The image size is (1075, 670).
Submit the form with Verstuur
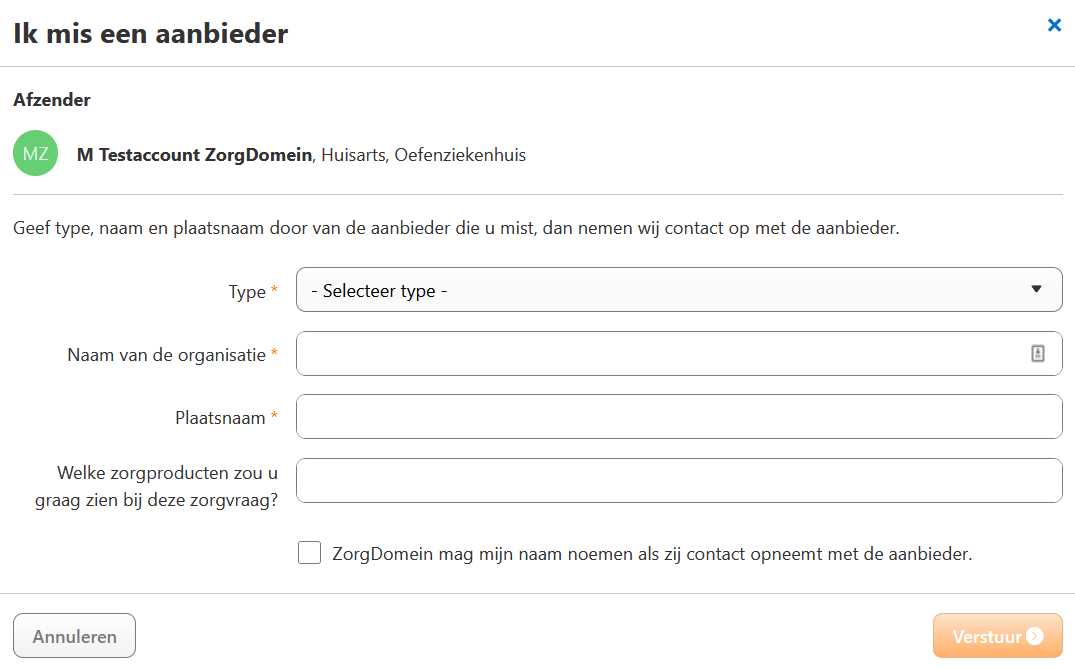click(x=998, y=636)
